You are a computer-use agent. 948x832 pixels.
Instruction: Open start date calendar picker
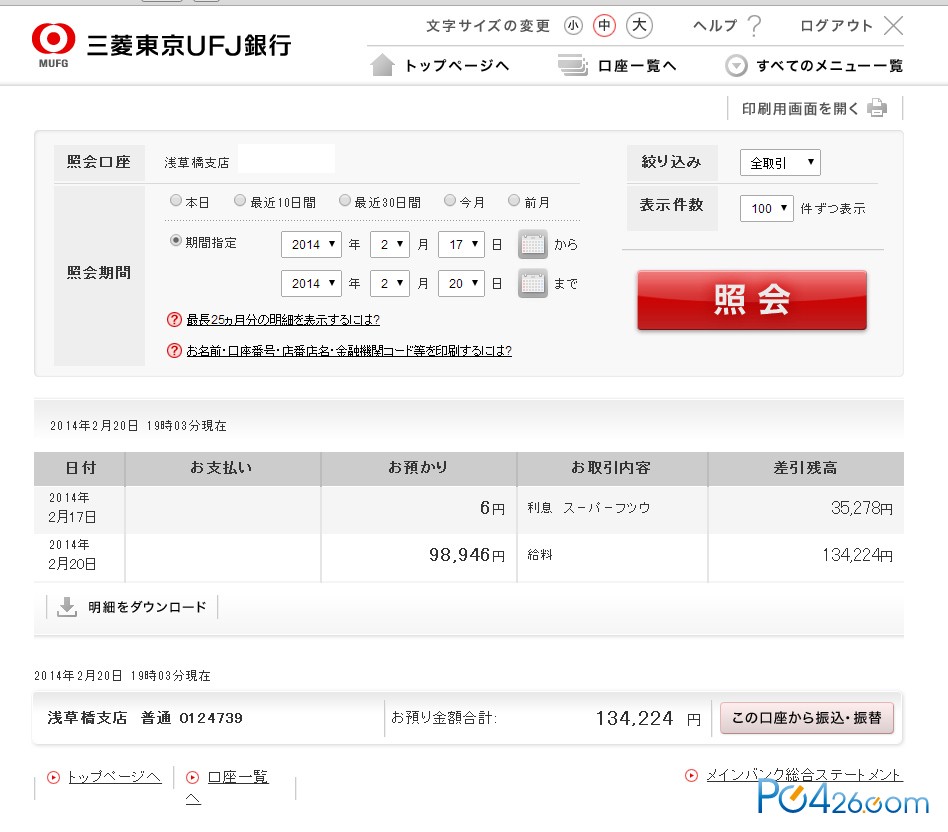point(533,244)
